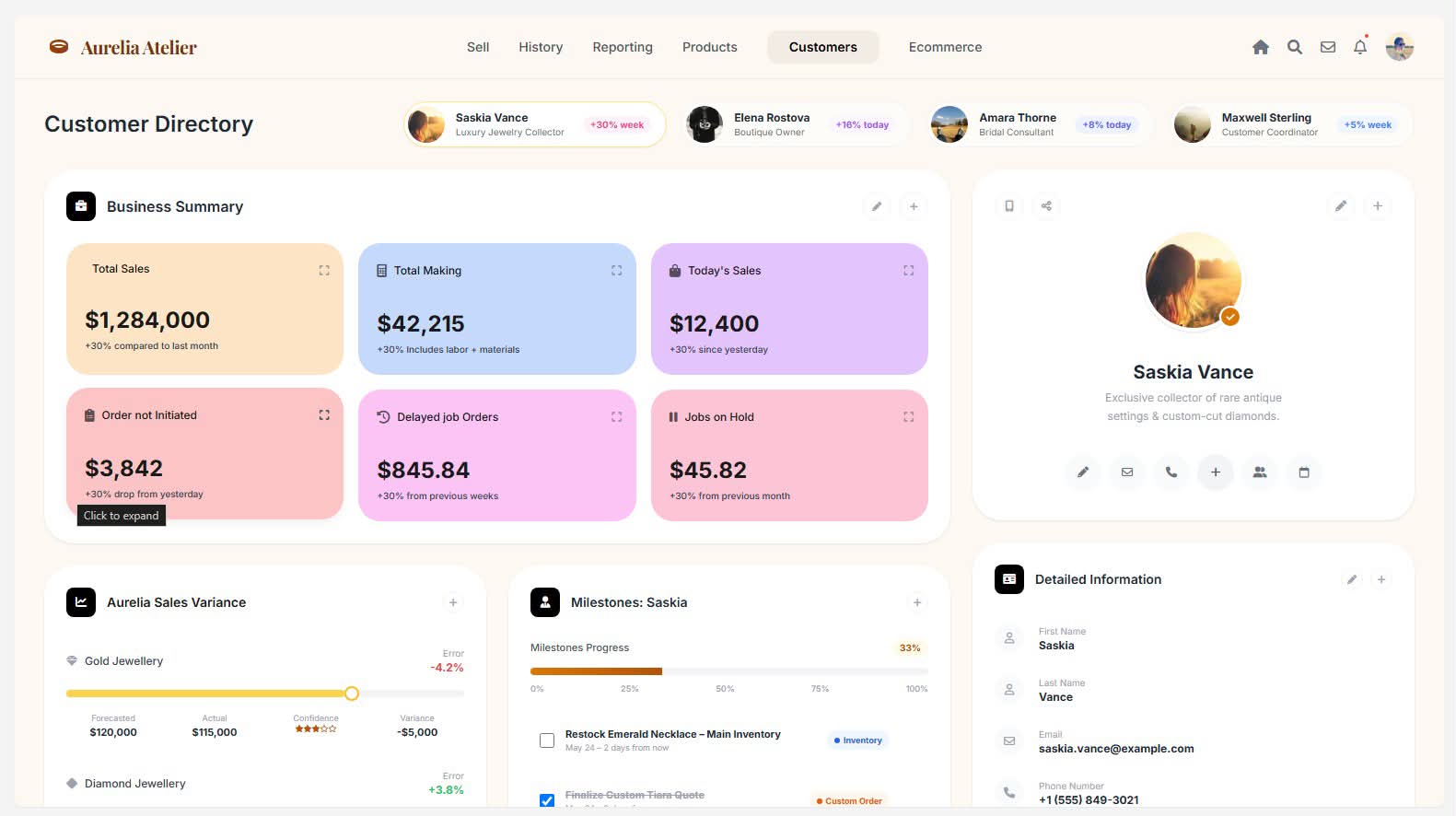Image resolution: width=1456 pixels, height=816 pixels.
Task: Click phone call icon under Saskia Vance
Action: pyautogui.click(x=1171, y=472)
